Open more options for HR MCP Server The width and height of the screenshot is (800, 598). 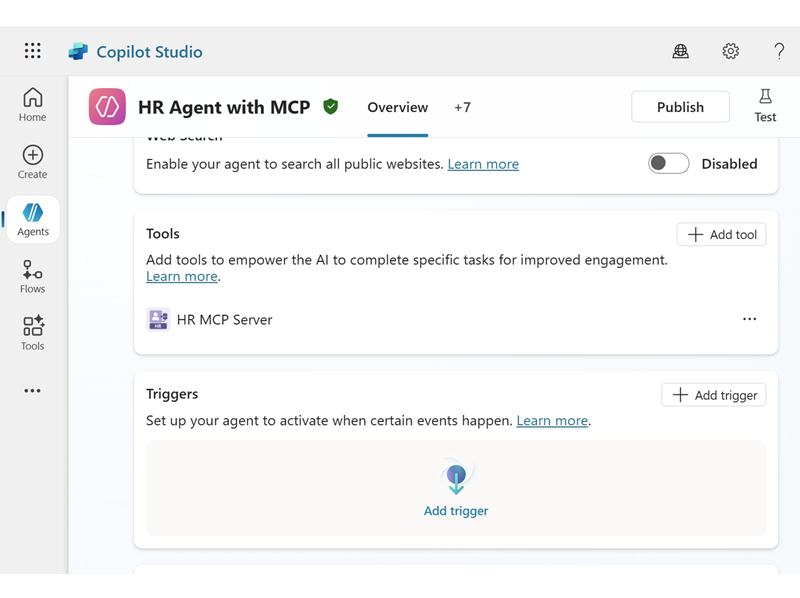tap(749, 320)
